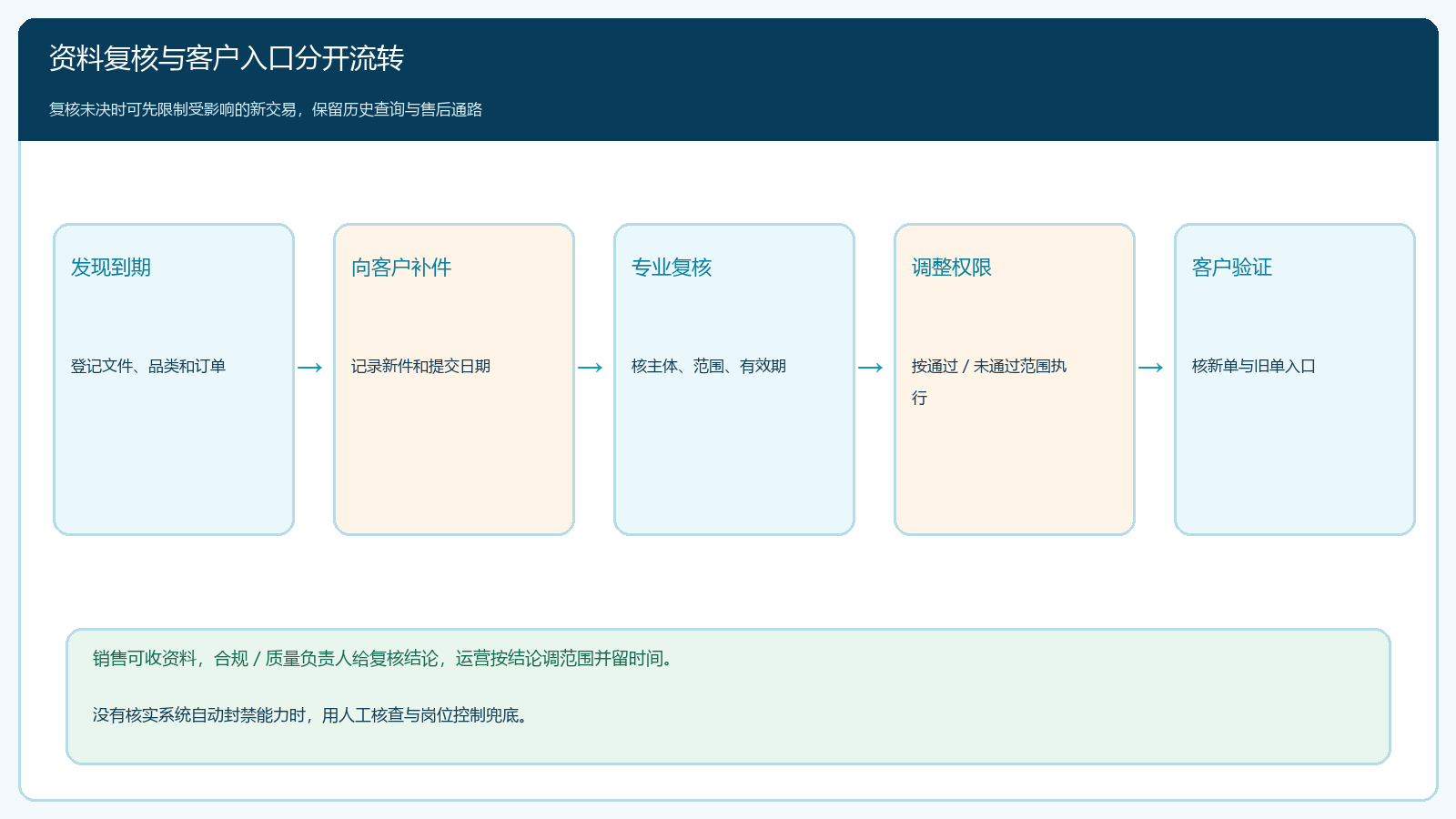Click the note line starting with 销售可收资料
This screenshot has height=819, width=1456.
383,659
